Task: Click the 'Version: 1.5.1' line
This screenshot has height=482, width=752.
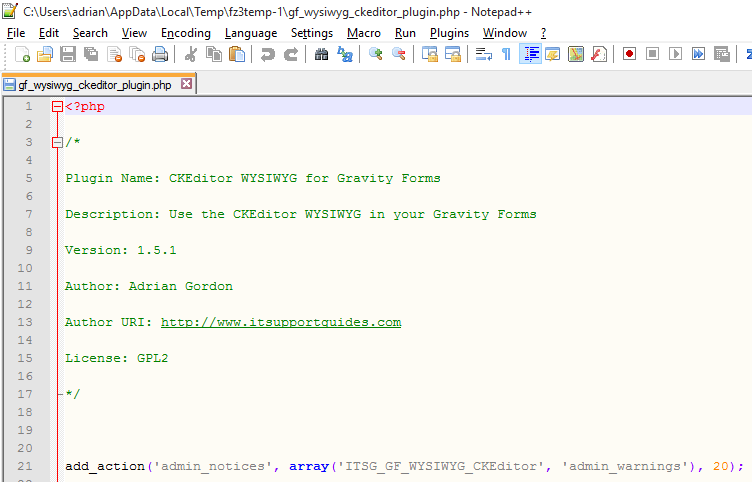Action: [x=121, y=250]
